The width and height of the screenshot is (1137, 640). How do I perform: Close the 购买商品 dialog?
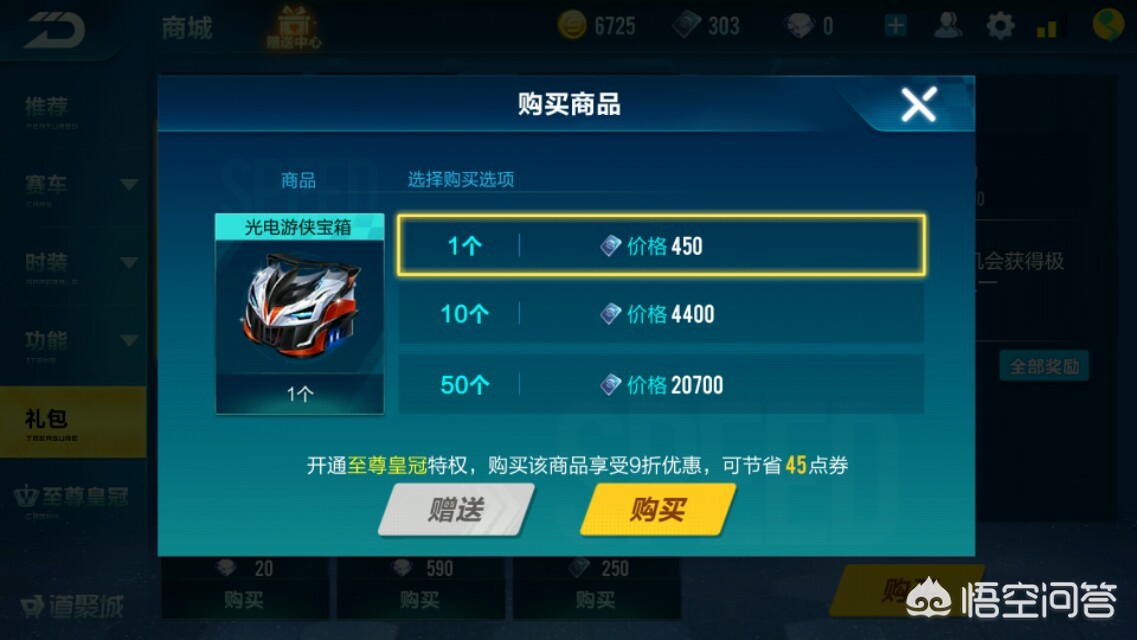point(919,104)
